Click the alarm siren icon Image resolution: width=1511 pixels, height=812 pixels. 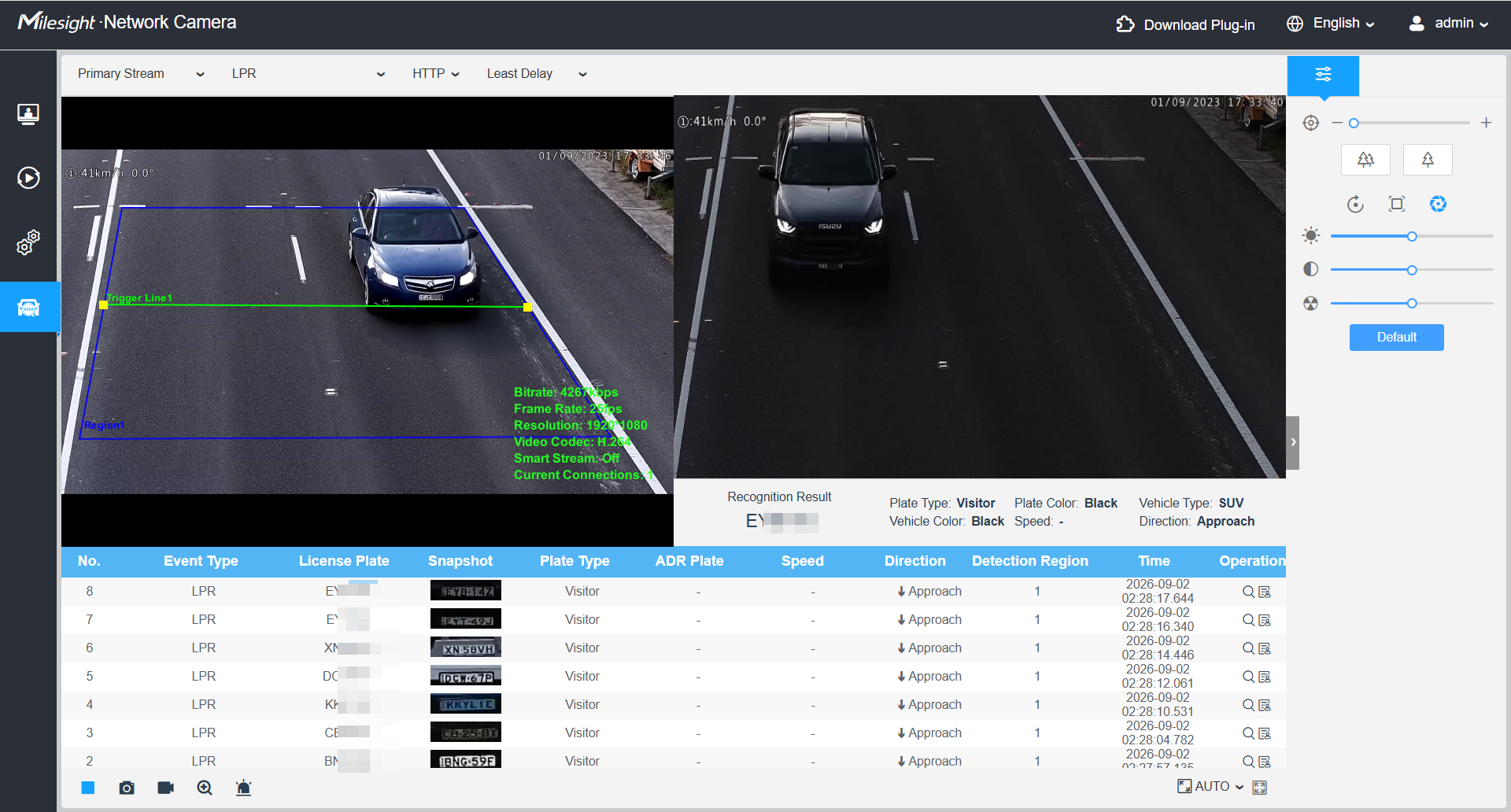pyautogui.click(x=244, y=788)
